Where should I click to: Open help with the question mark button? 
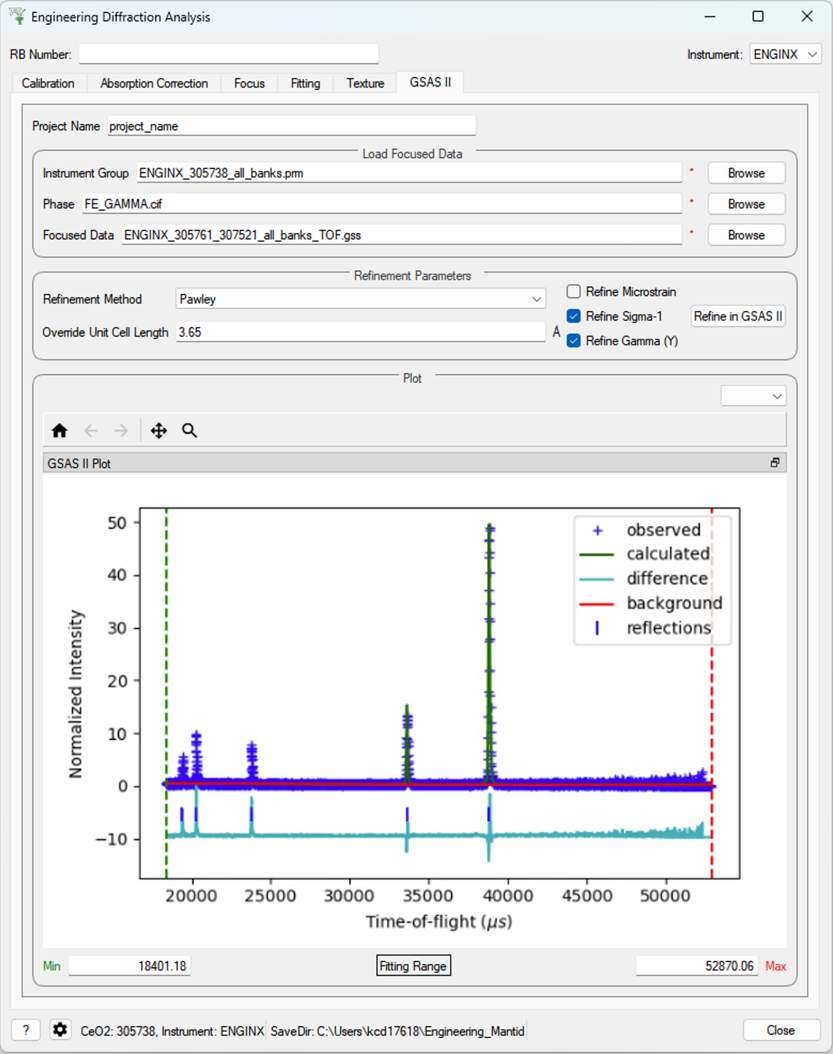pos(25,1030)
